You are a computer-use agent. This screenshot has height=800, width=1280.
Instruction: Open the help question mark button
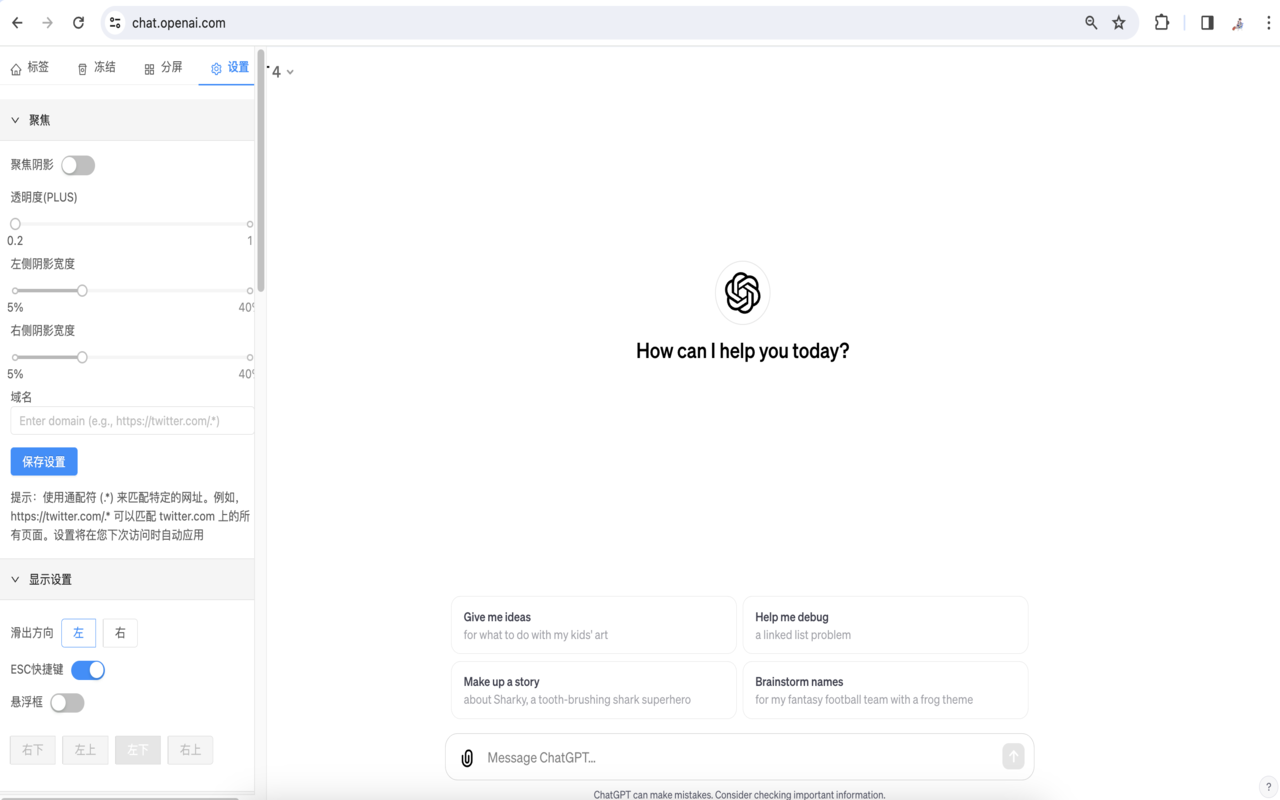click(1268, 787)
